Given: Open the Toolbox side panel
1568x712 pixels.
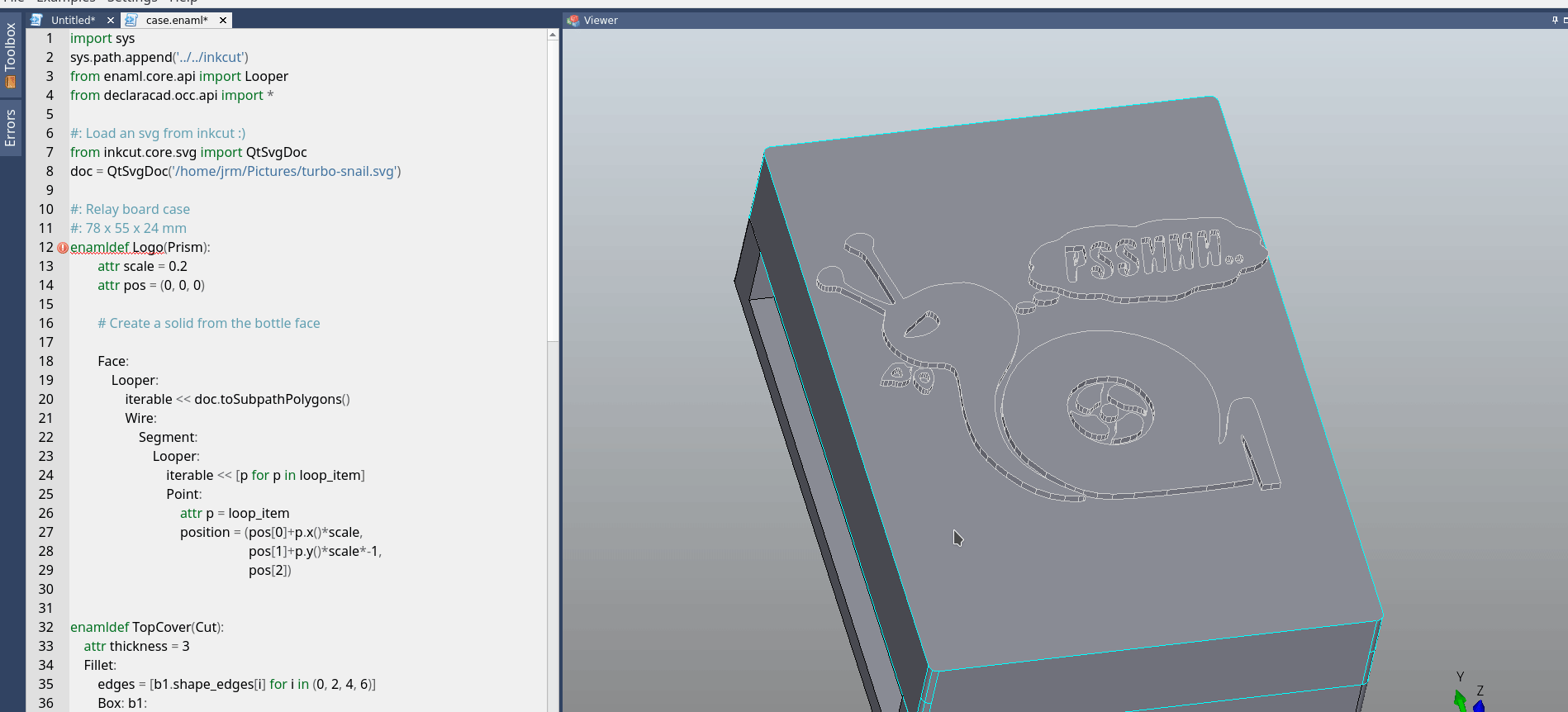Looking at the screenshot, I should [x=11, y=55].
